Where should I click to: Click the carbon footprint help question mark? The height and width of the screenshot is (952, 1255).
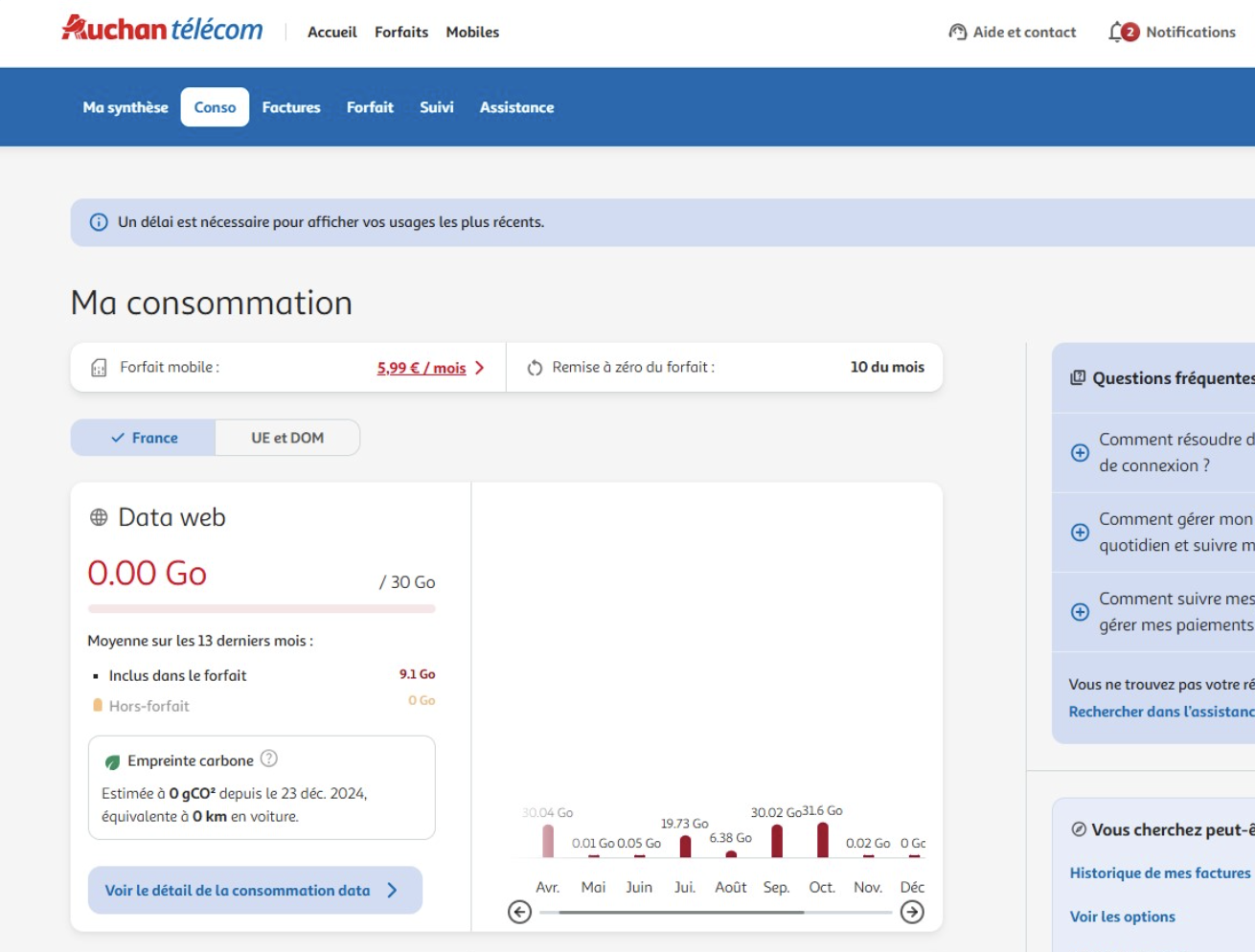coord(269,759)
